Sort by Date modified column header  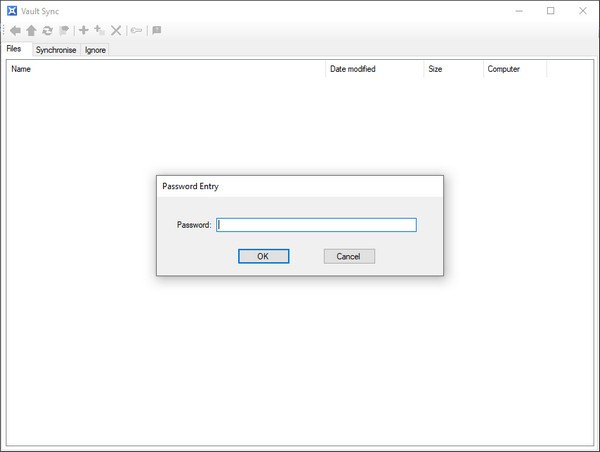pyautogui.click(x=373, y=69)
